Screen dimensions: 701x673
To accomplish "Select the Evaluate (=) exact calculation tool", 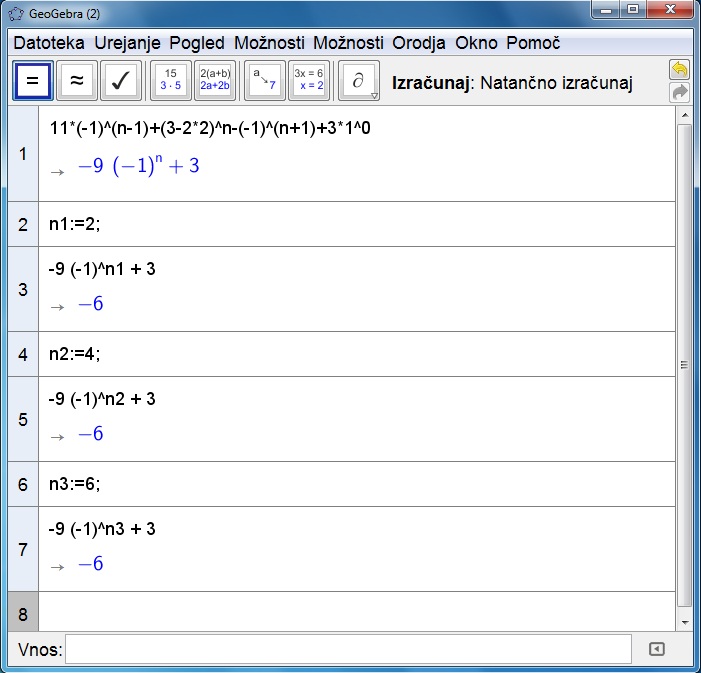I will (32, 83).
